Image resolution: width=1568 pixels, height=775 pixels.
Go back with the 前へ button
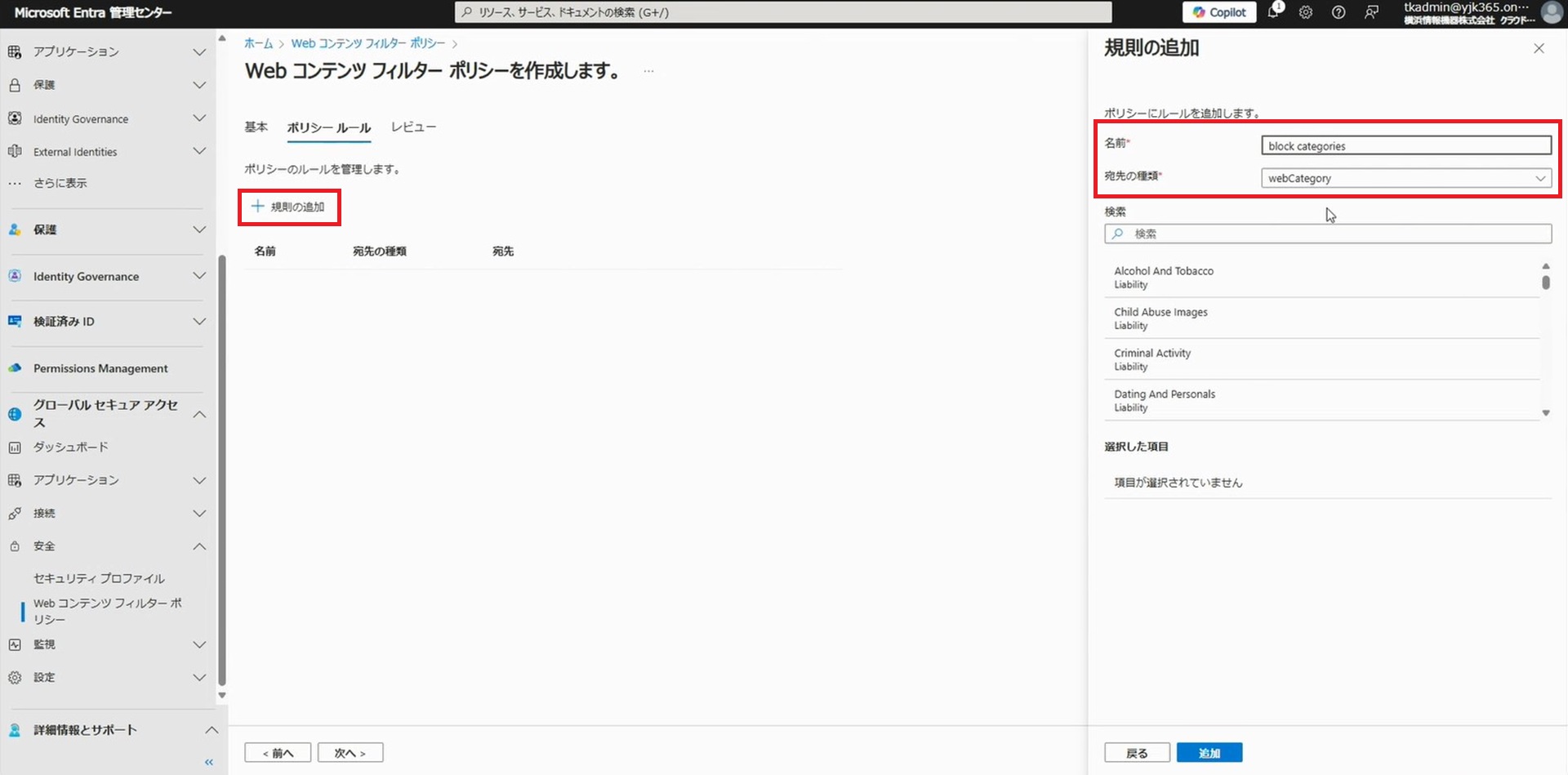pyautogui.click(x=278, y=753)
